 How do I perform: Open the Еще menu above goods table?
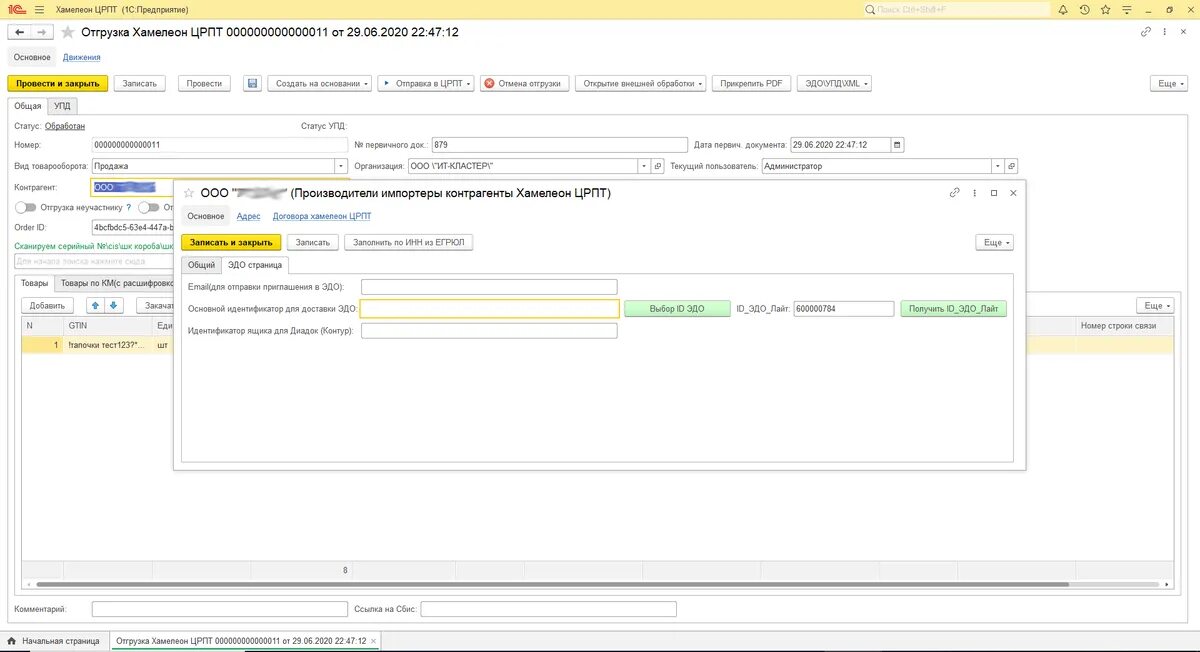point(1155,305)
